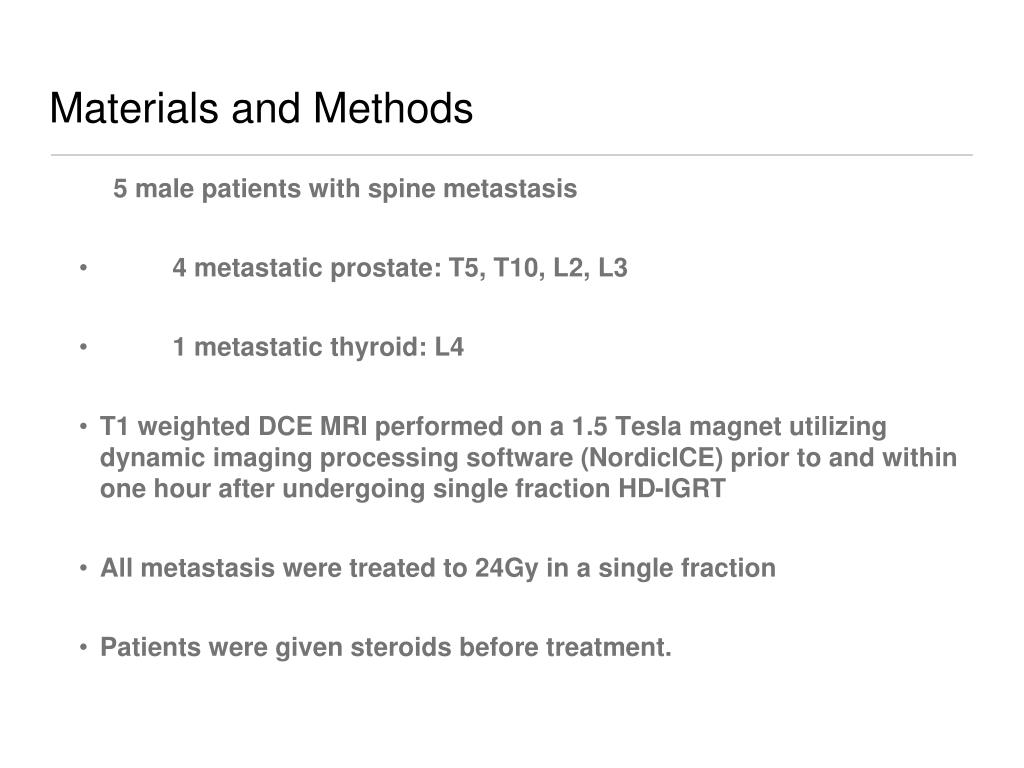
Task: Click 'dynamic imaging processing software' text
Action: coord(336,458)
